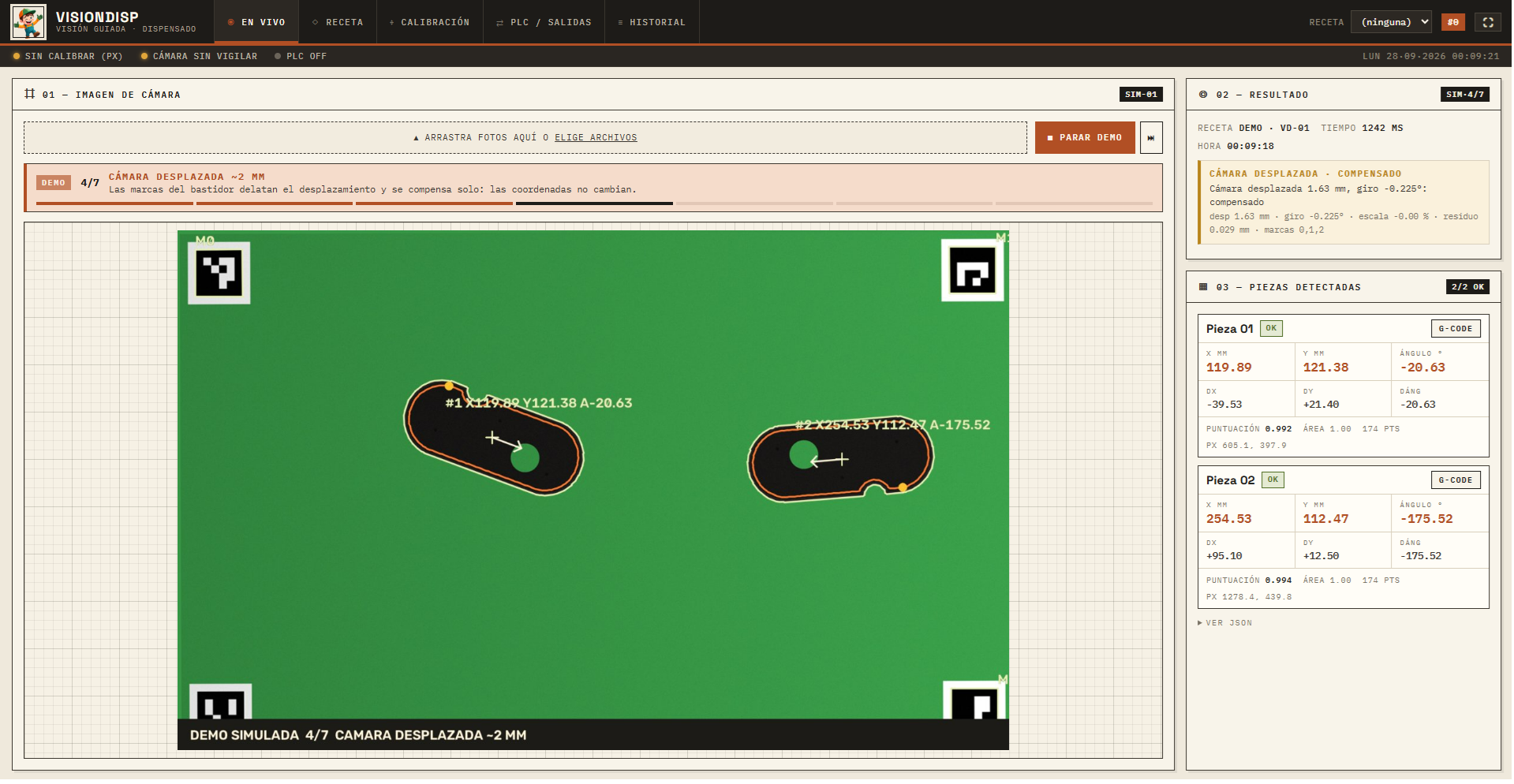Toggle fullscreen mode icon in header

(x=1488, y=22)
